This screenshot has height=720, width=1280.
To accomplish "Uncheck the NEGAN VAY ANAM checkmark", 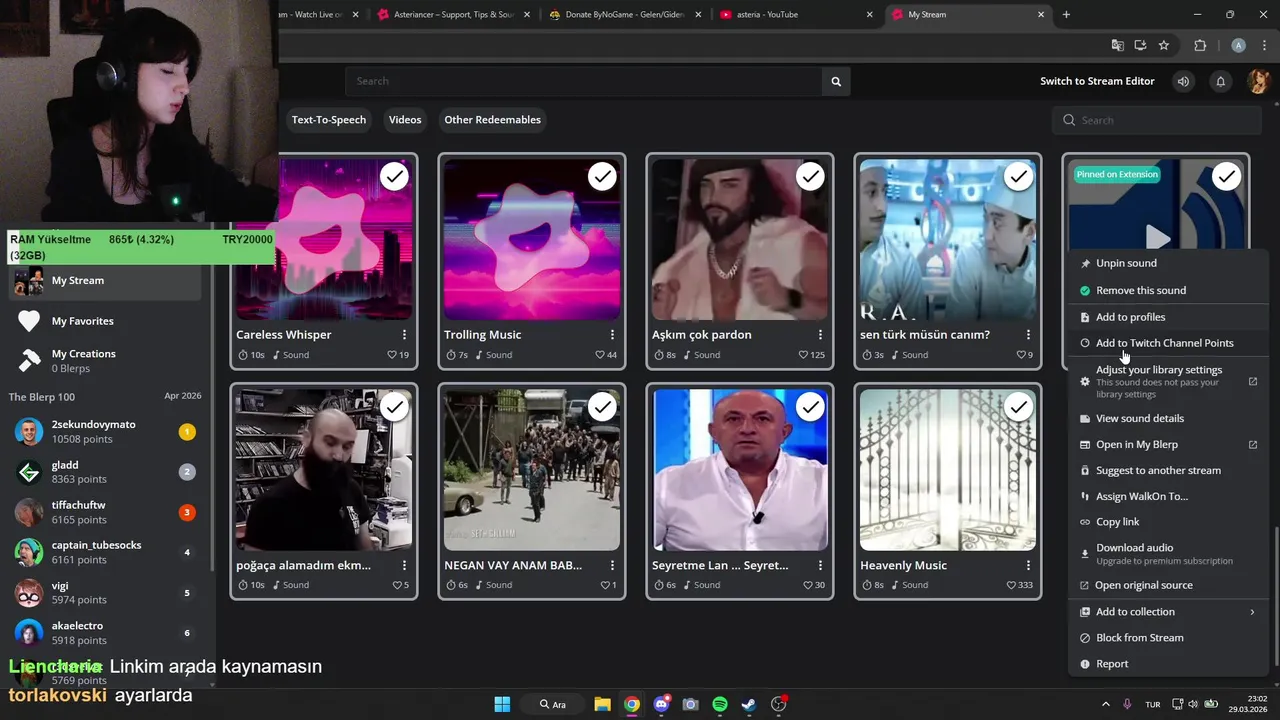I will 602,407.
